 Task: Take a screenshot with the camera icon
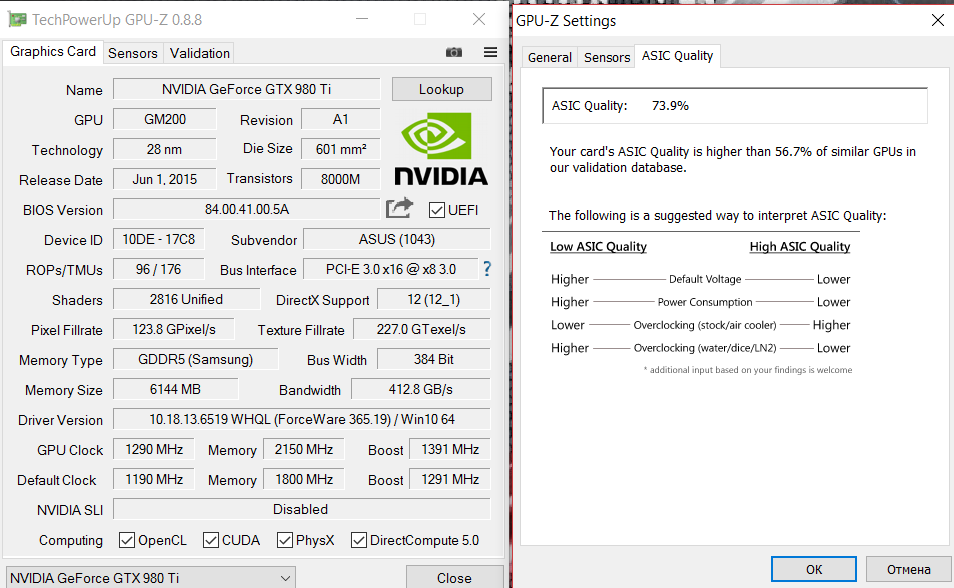[454, 52]
